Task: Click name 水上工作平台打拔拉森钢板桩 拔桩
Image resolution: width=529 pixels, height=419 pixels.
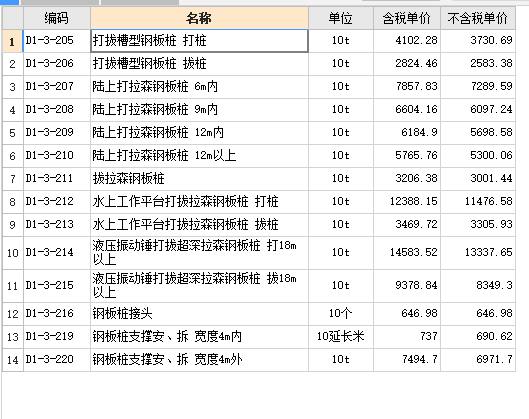Action: tap(199, 225)
